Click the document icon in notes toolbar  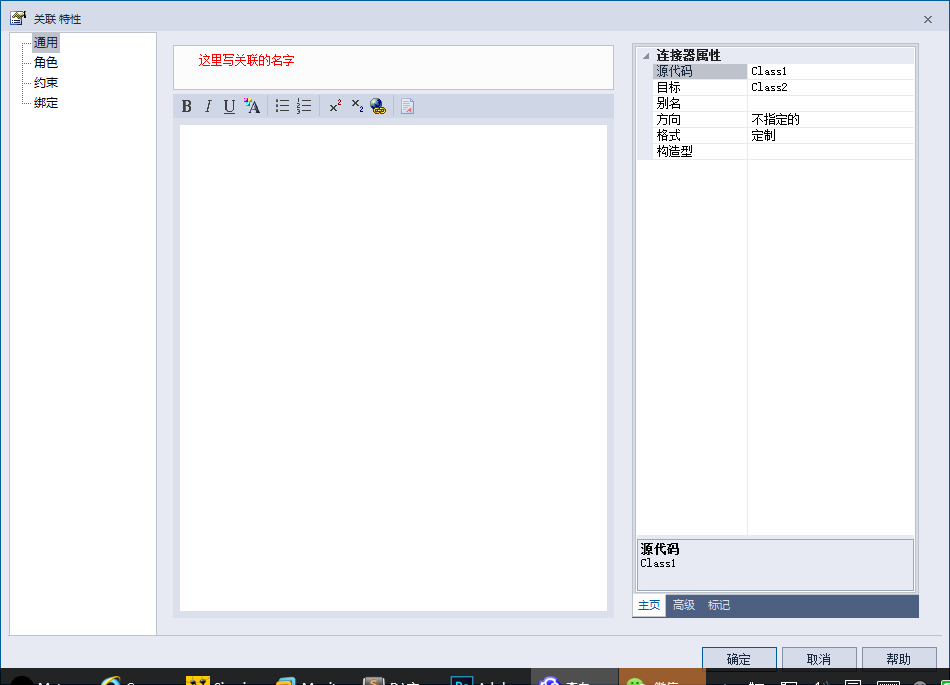[x=407, y=107]
